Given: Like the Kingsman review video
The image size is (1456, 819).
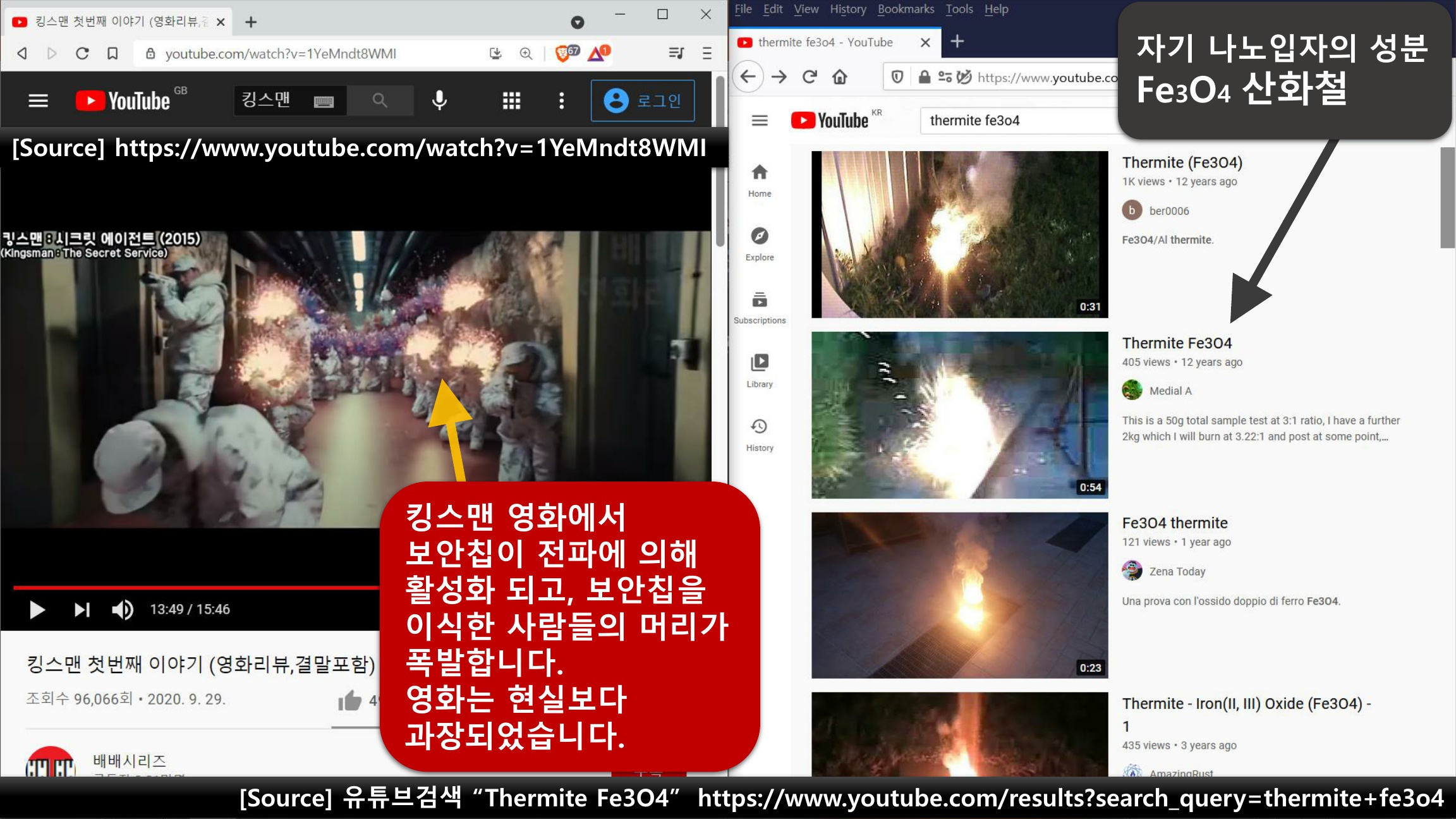Looking at the screenshot, I should pyautogui.click(x=349, y=700).
